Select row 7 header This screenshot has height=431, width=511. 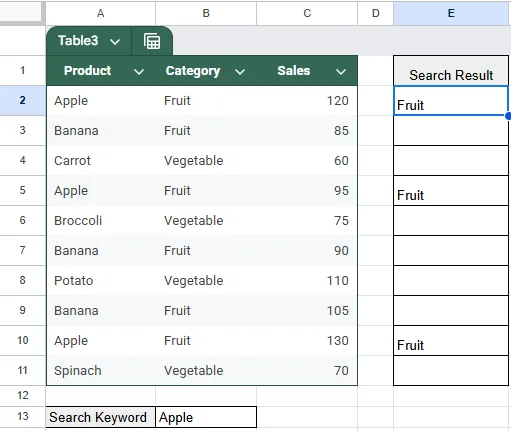pyautogui.click(x=22, y=250)
